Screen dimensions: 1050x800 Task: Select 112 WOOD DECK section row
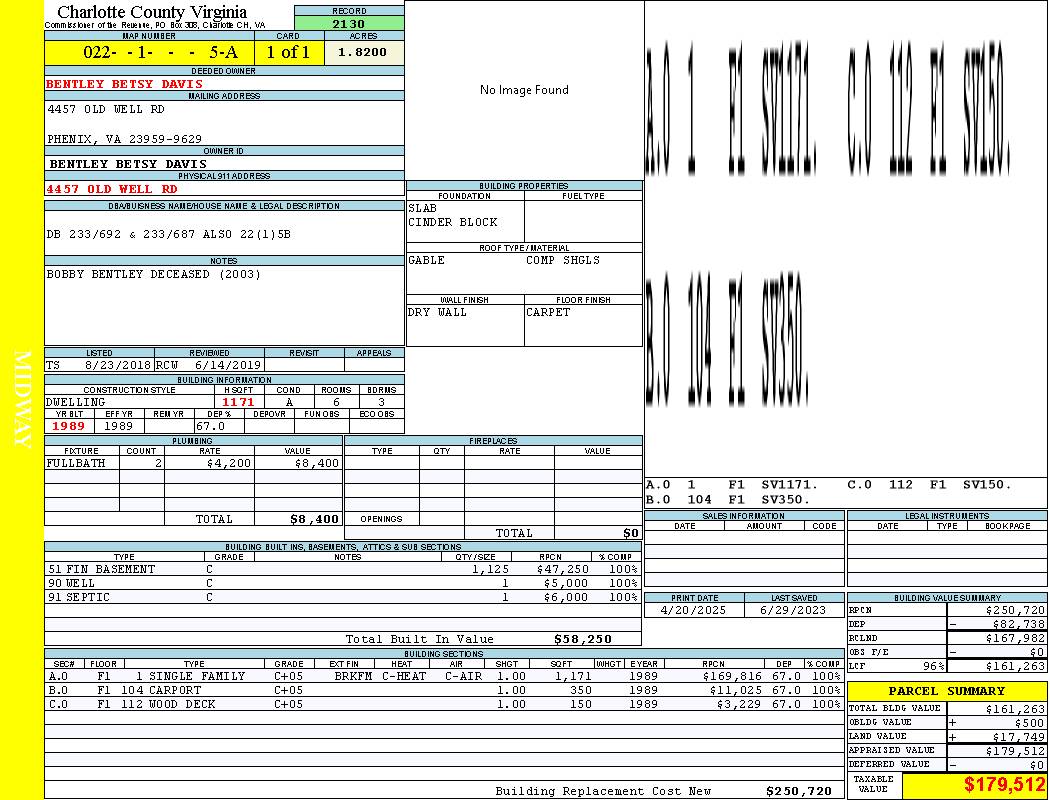coord(444,704)
